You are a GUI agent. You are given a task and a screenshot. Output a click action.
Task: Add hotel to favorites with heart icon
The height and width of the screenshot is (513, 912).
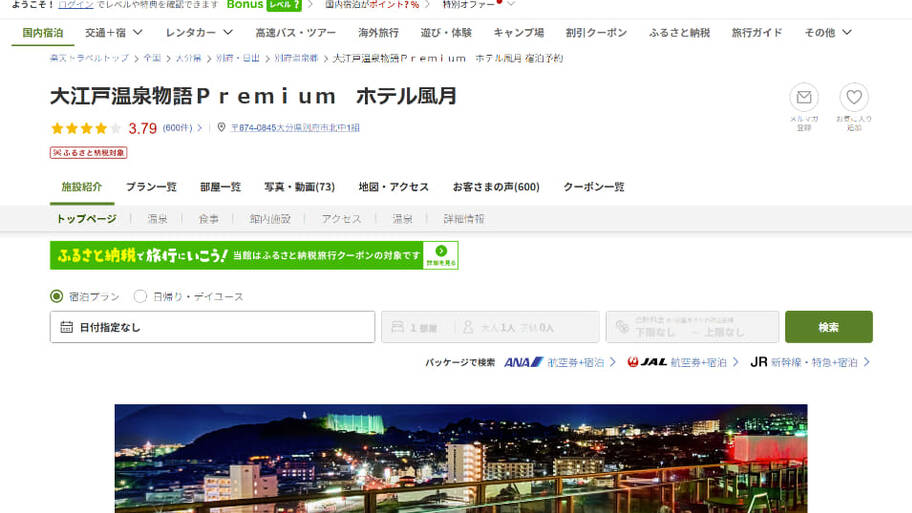click(x=854, y=98)
